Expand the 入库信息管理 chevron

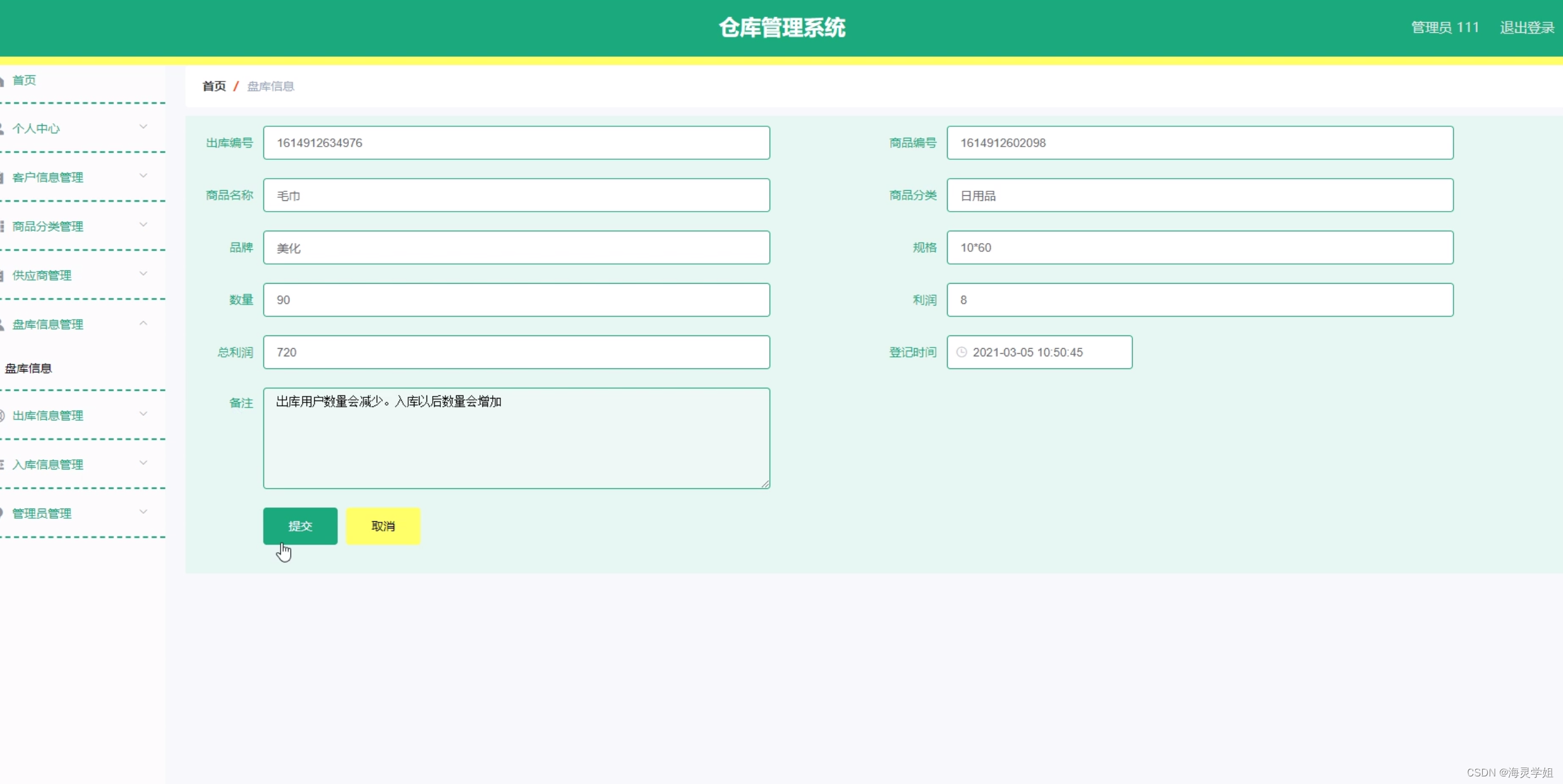coord(143,463)
